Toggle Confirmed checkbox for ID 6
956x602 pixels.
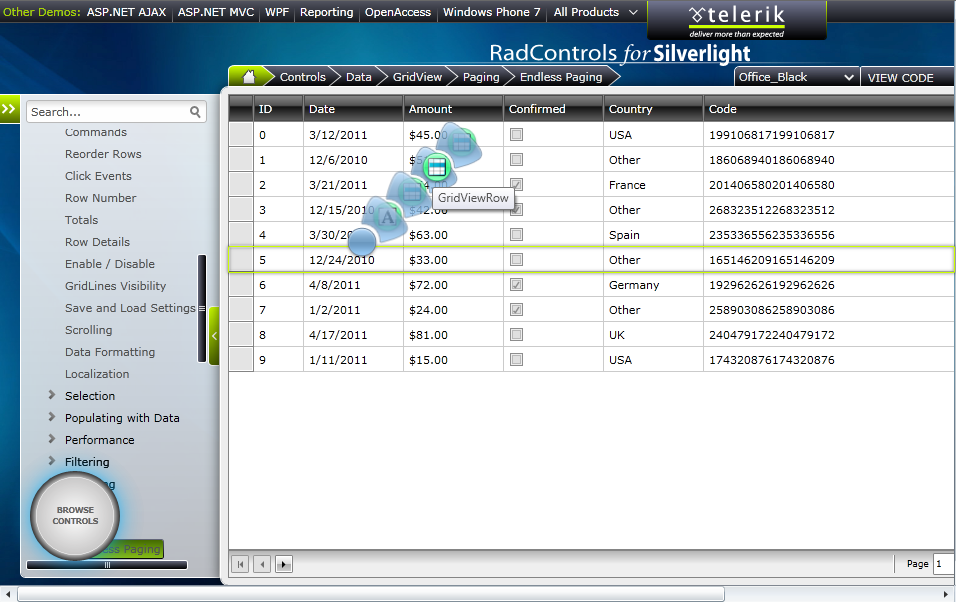pos(516,284)
